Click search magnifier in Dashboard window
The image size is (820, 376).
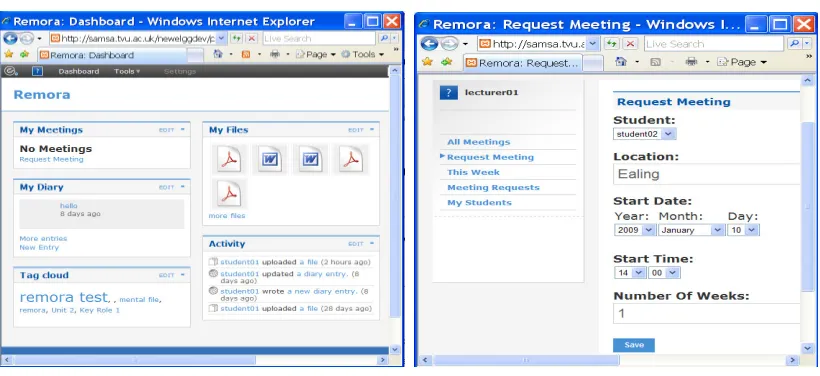(x=384, y=38)
